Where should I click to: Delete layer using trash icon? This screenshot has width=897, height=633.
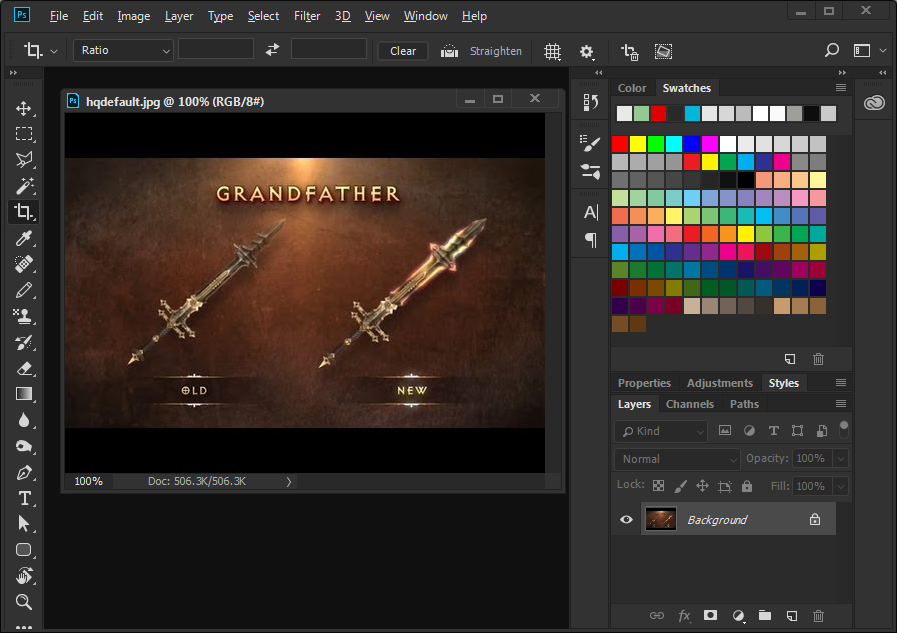818,616
